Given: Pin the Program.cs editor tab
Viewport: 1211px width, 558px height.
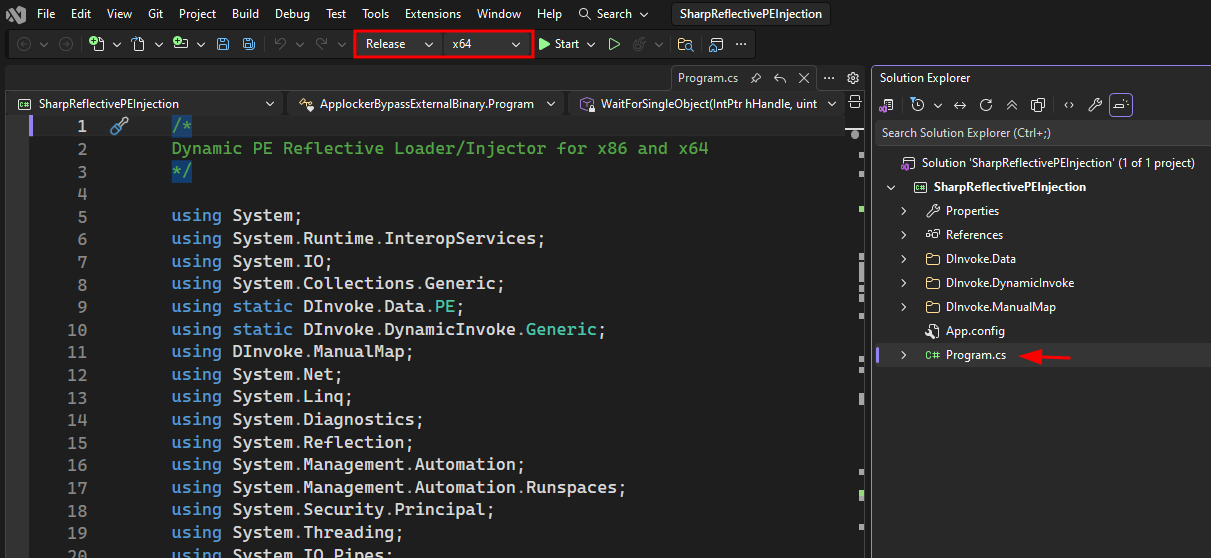Looking at the screenshot, I should pyautogui.click(x=756, y=78).
